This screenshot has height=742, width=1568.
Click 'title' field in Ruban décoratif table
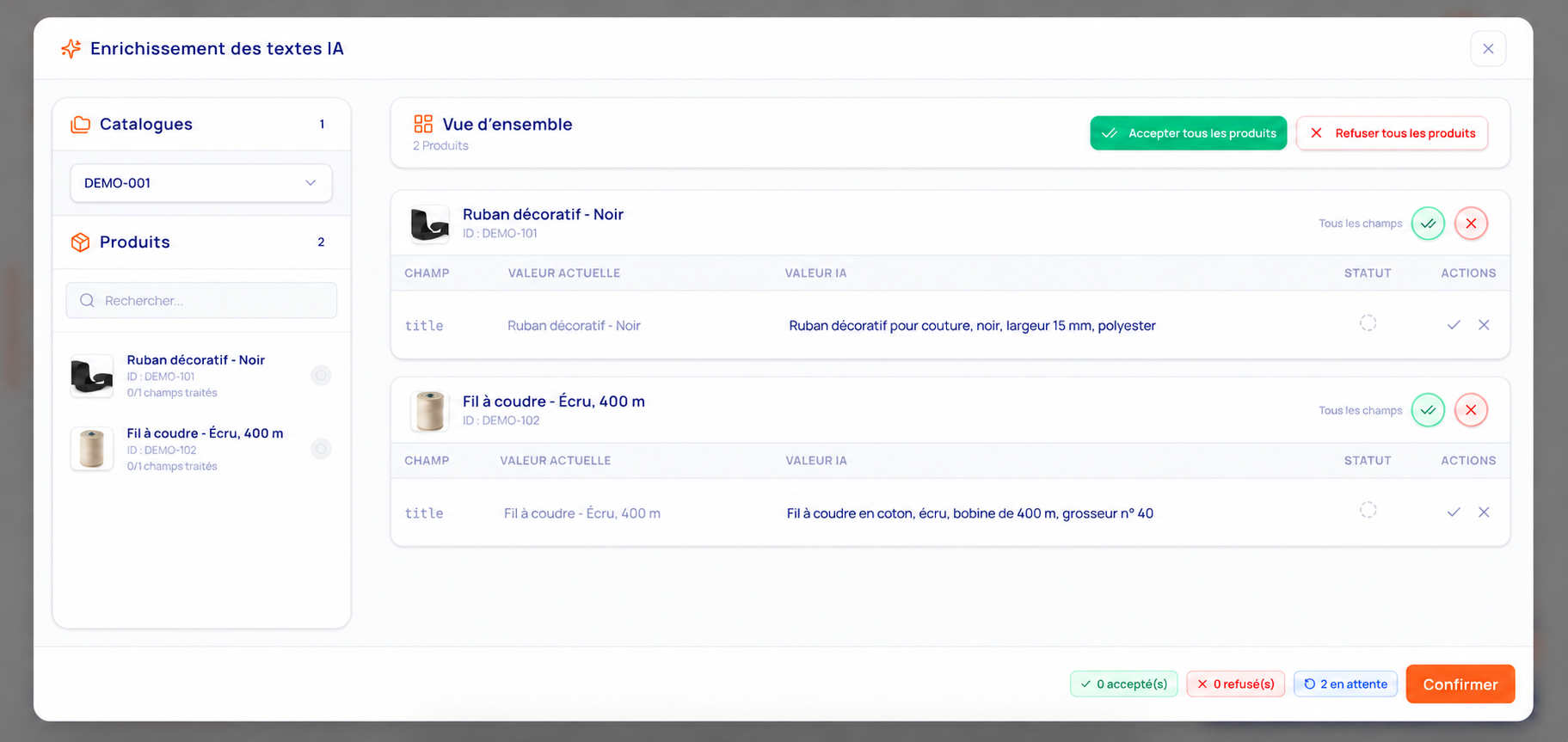pyautogui.click(x=424, y=326)
